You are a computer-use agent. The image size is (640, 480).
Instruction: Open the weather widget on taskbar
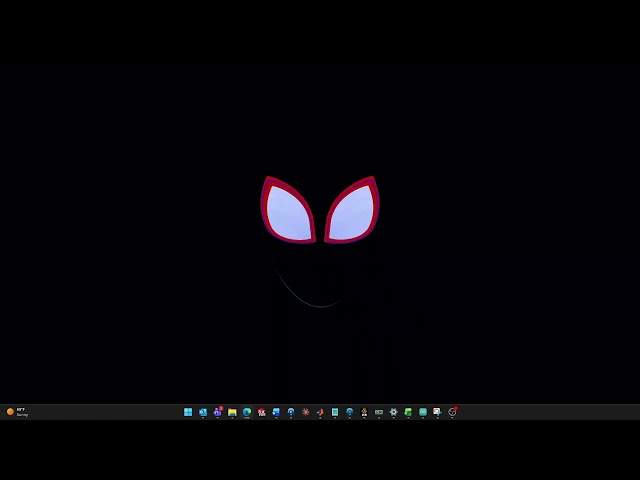pyautogui.click(x=18, y=412)
